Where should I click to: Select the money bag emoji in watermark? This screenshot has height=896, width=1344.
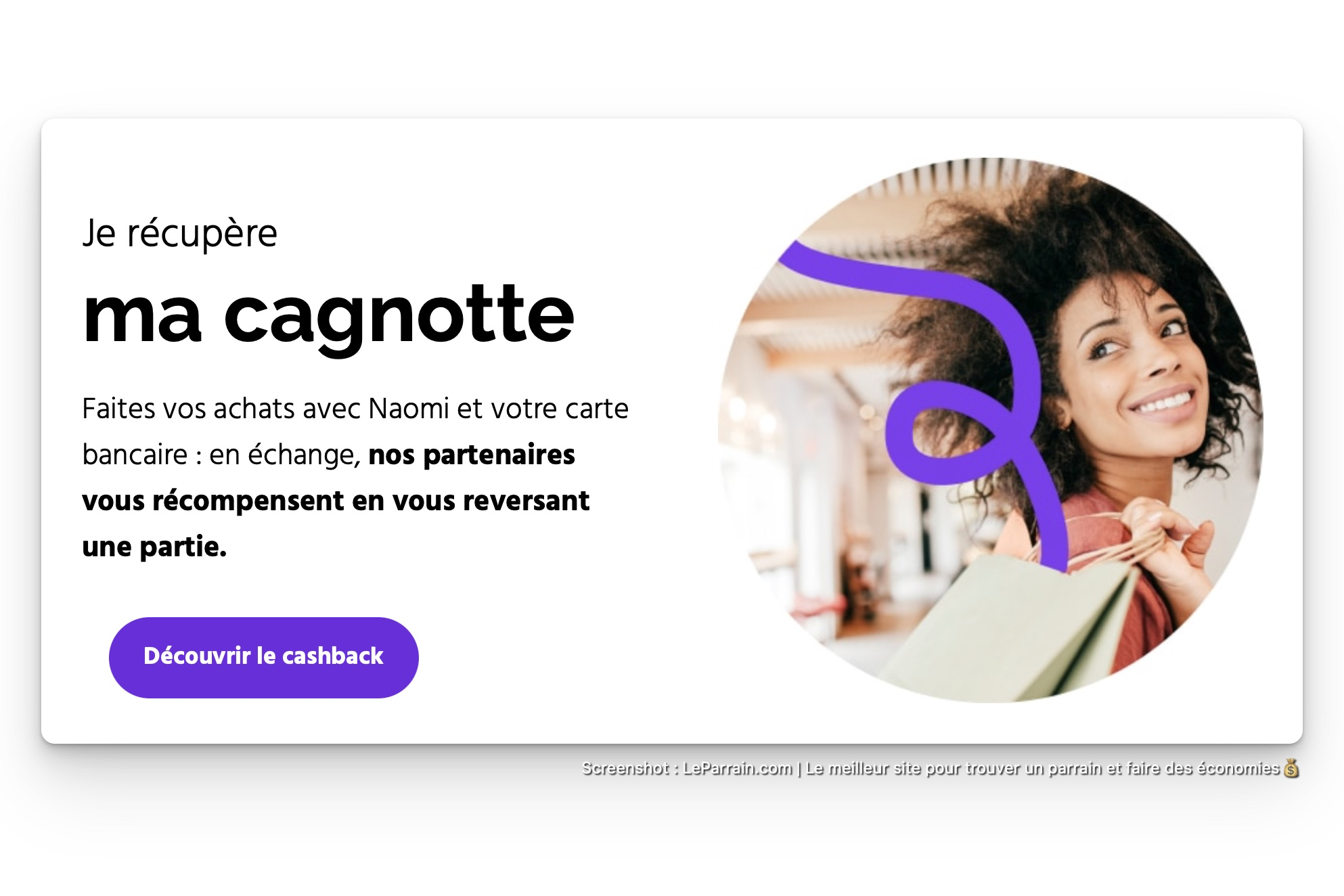[1291, 768]
